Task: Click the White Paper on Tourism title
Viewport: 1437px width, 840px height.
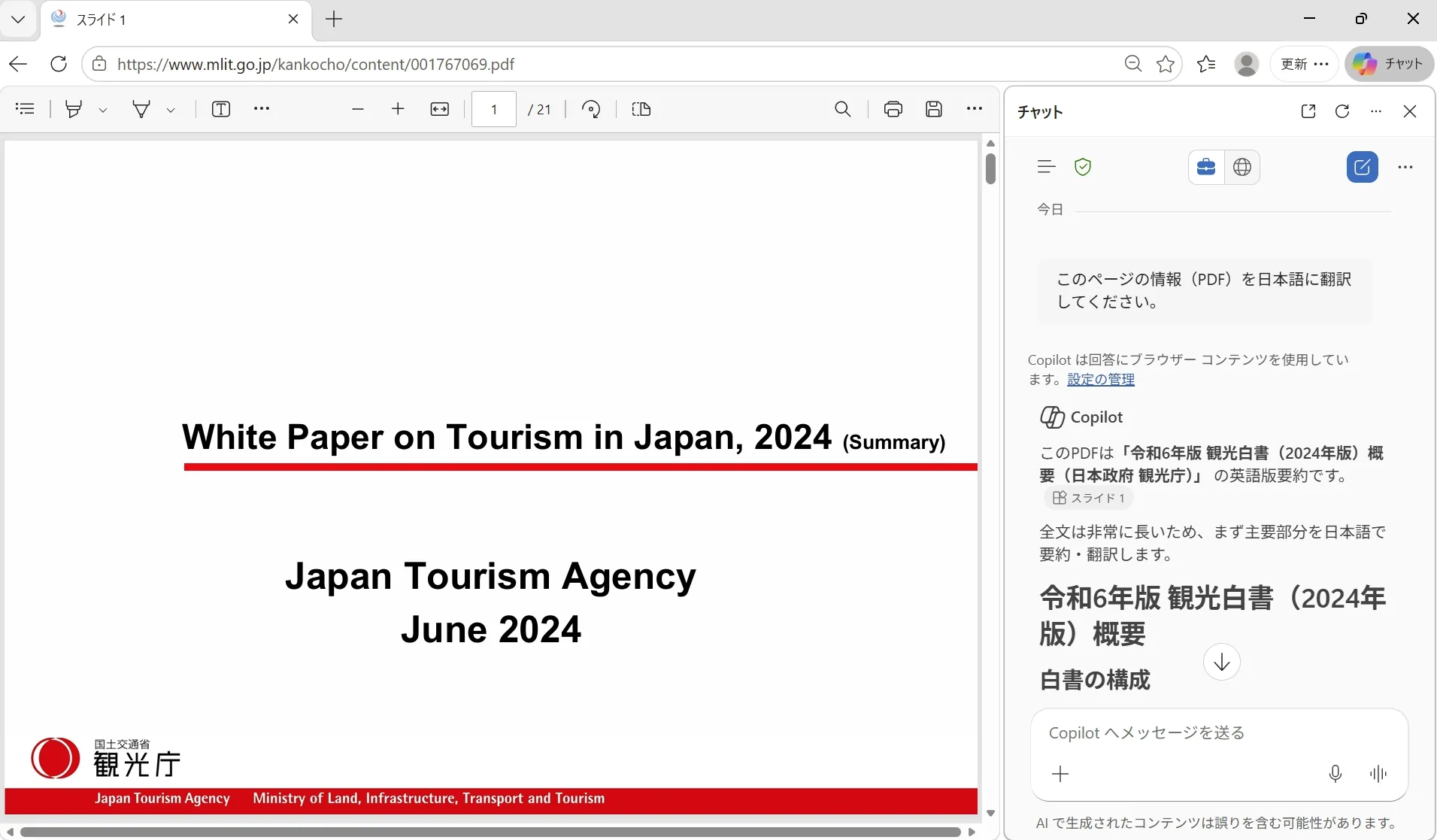Action: tap(564, 438)
